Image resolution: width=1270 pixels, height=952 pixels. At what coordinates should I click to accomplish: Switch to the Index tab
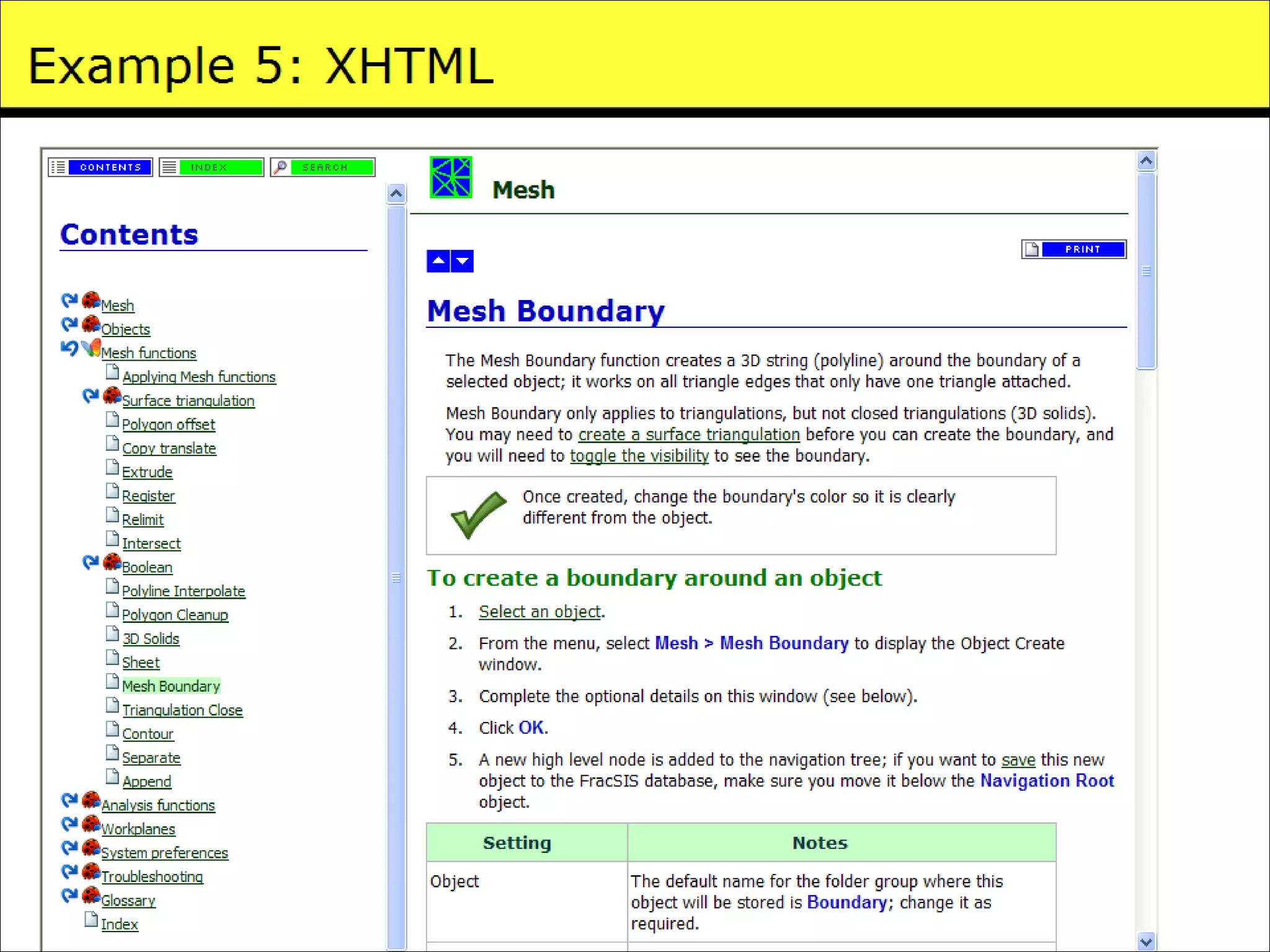point(220,167)
